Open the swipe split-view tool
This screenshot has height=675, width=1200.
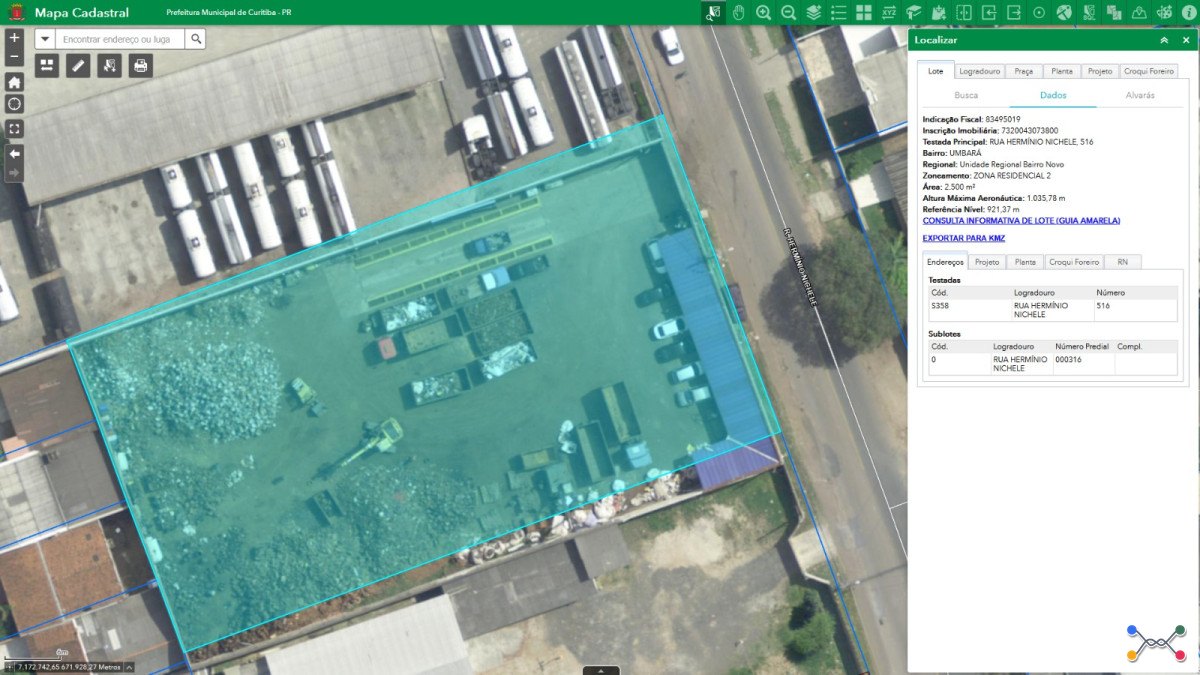(963, 12)
